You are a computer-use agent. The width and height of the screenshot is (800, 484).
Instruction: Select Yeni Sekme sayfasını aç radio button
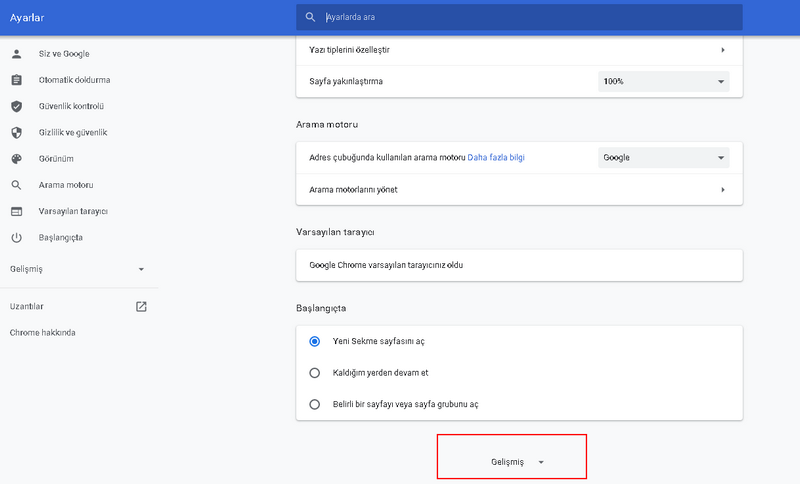pos(314,341)
